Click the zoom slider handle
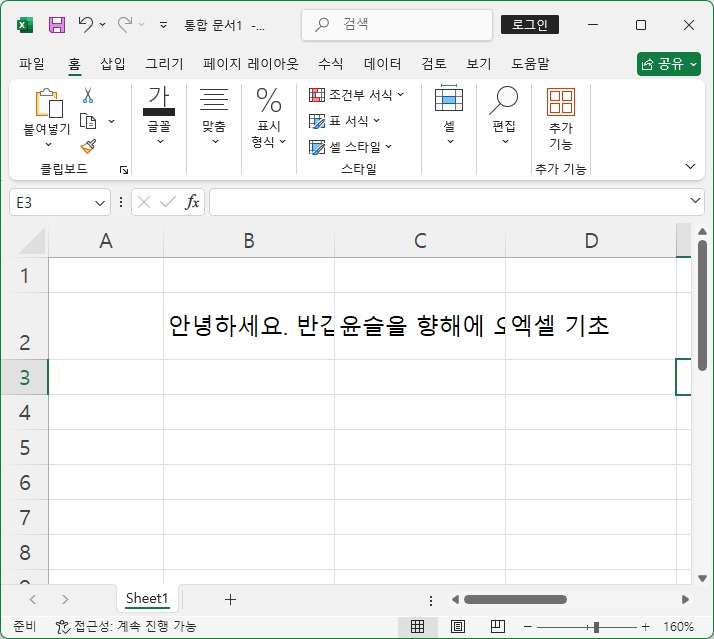Viewport: 714px width, 639px height. point(596,627)
